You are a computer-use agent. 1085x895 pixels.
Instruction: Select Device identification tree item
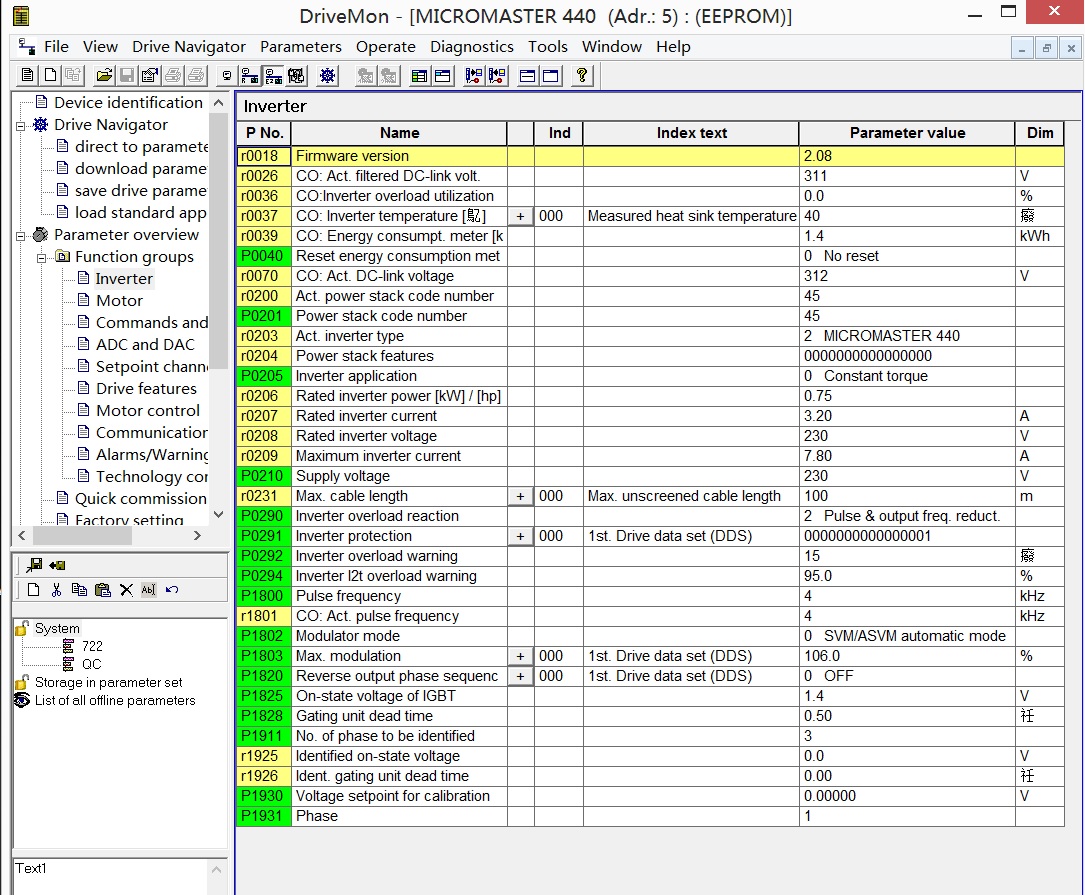coord(128,102)
